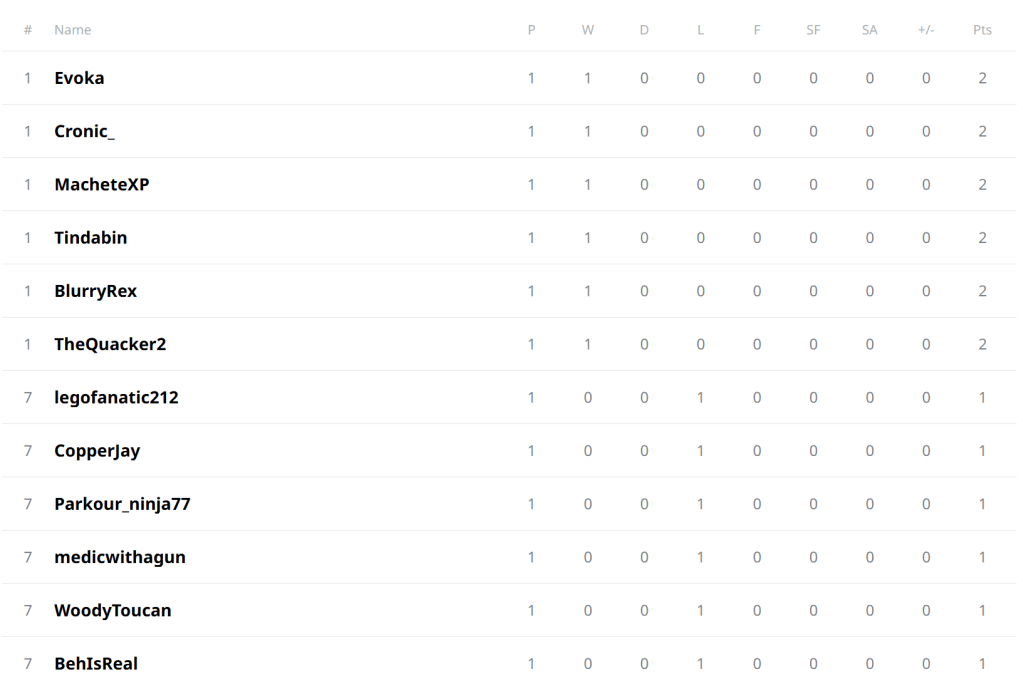This screenshot has width=1023, height=694.
Task: Click WoodyToucan player name
Action: (x=113, y=610)
